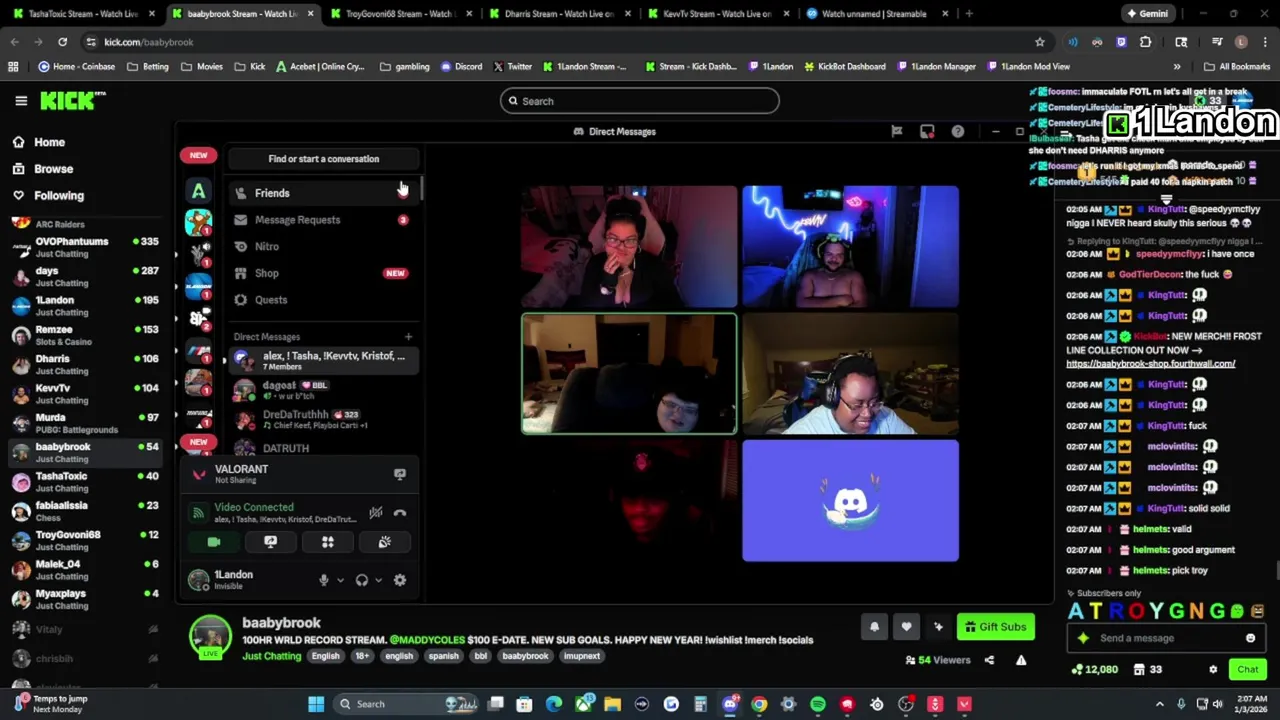Mute Discord microphone
This screenshot has height=720, width=1280.
[x=323, y=580]
